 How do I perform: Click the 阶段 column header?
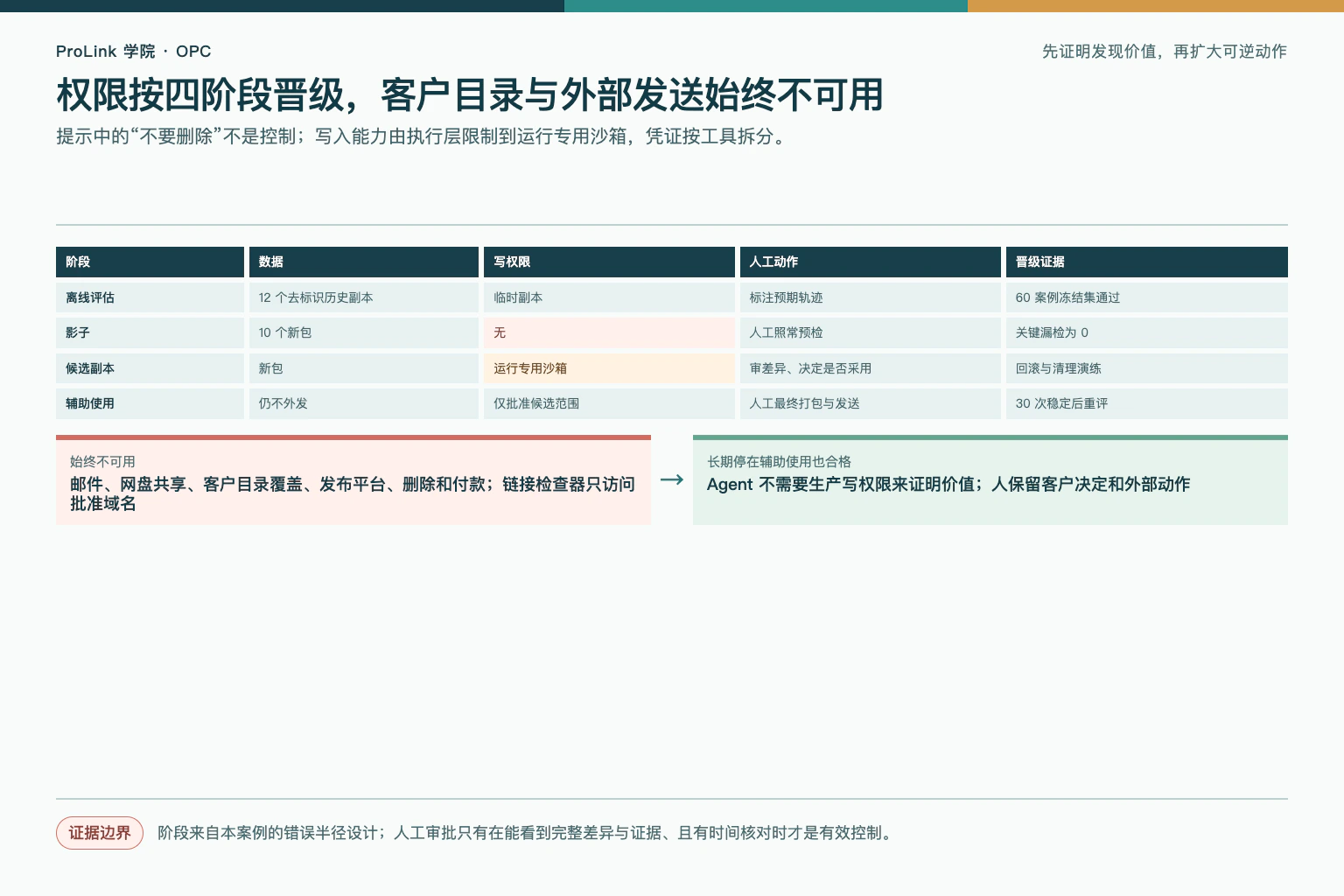click(x=150, y=262)
